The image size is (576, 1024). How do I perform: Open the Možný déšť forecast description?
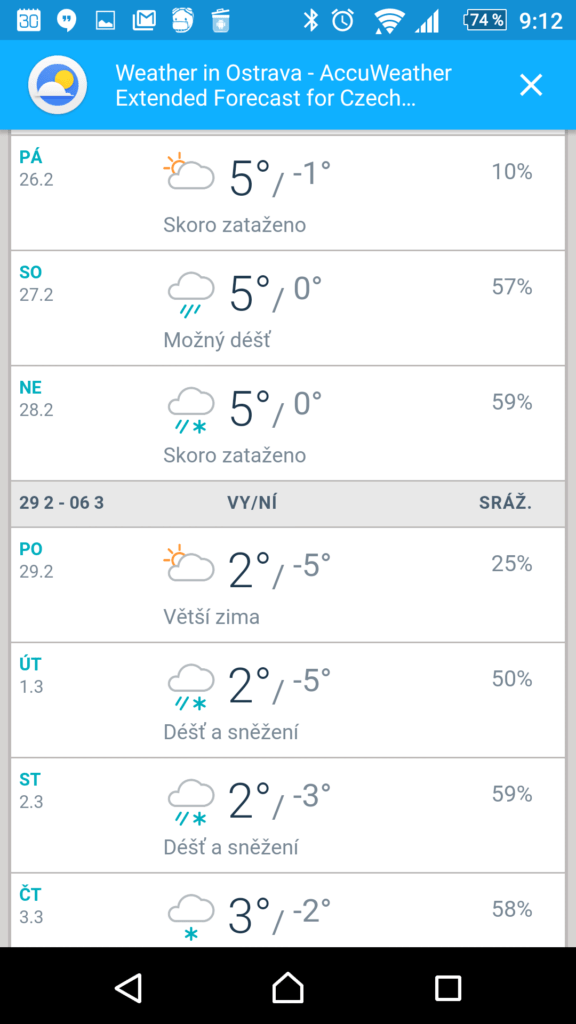[216, 340]
